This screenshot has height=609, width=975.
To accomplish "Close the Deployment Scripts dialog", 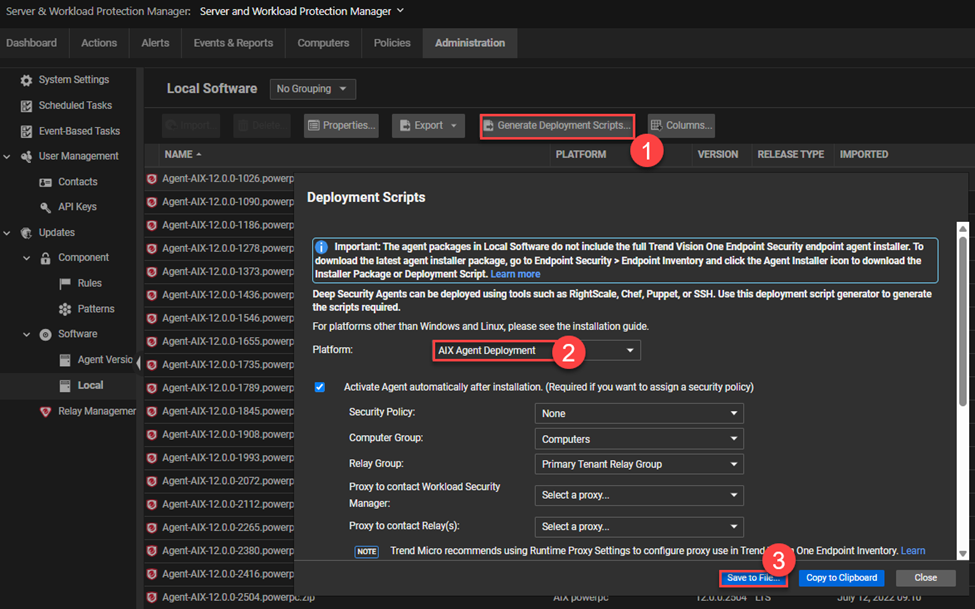I will click(925, 578).
